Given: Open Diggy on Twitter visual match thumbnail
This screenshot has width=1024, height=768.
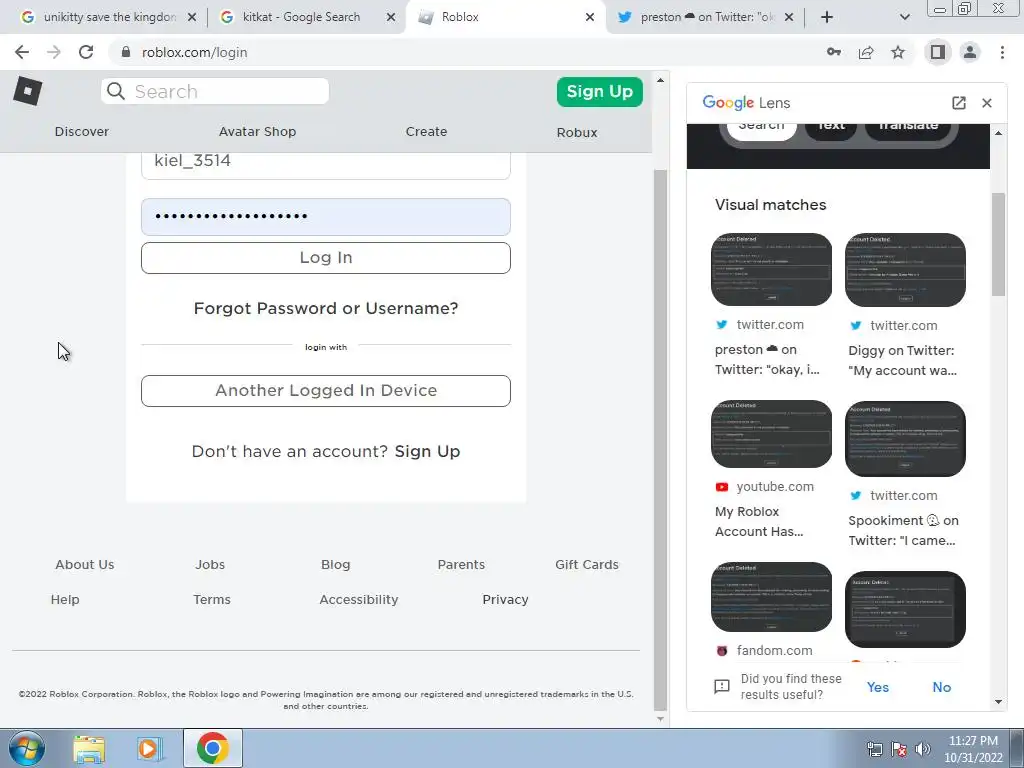Looking at the screenshot, I should [905, 269].
